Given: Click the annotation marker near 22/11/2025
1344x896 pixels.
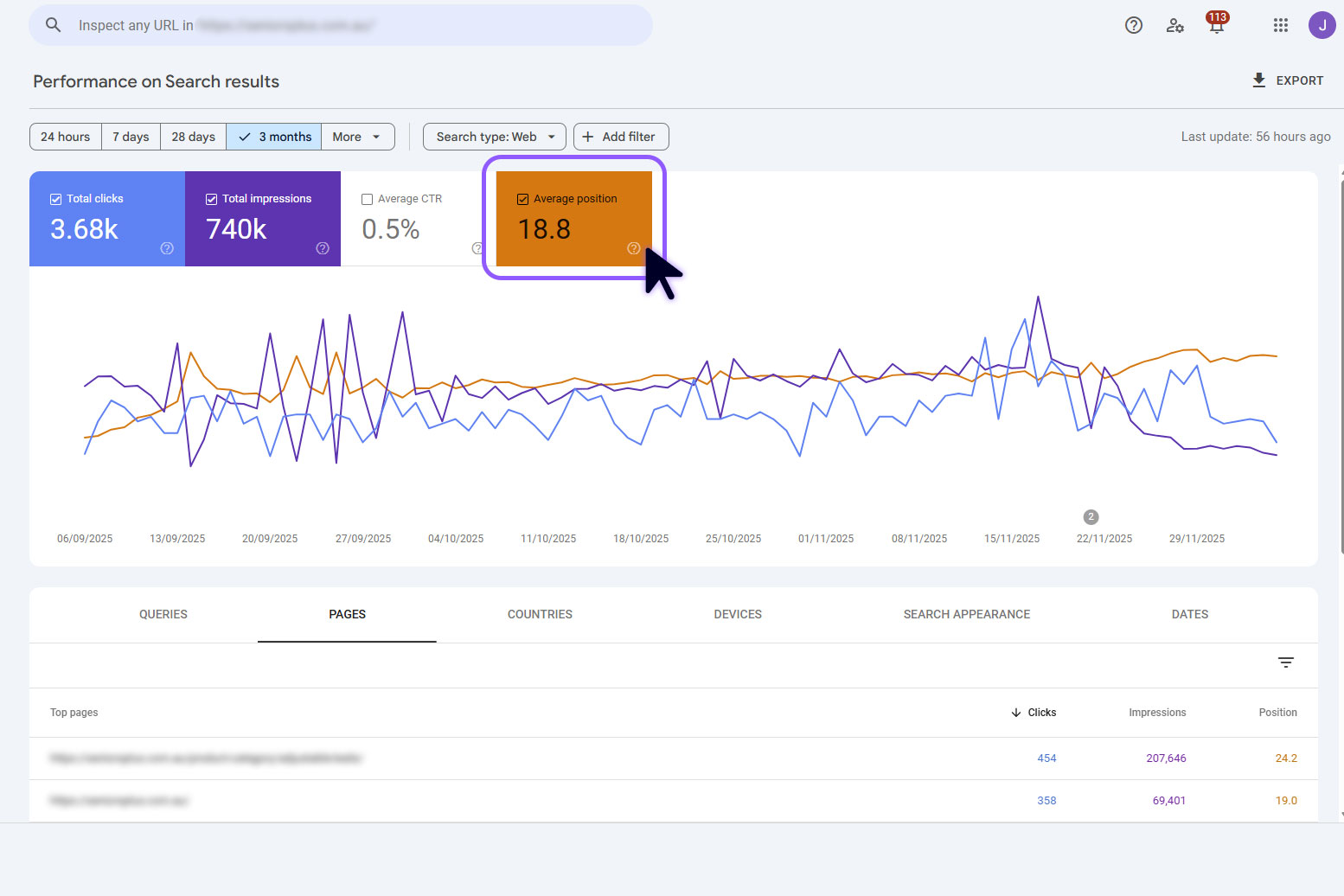Looking at the screenshot, I should click(x=1091, y=516).
